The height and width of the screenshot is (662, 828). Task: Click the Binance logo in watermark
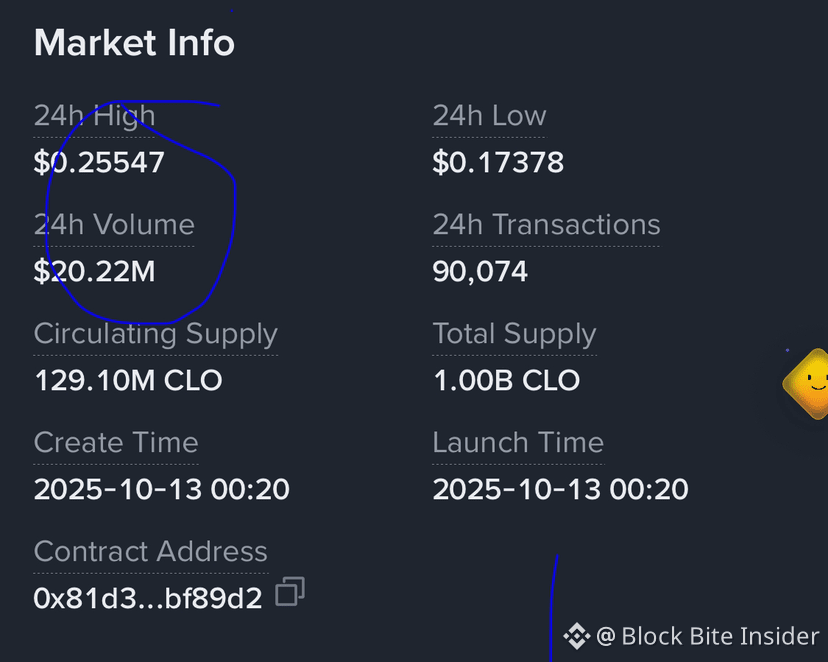pyautogui.click(x=576, y=636)
